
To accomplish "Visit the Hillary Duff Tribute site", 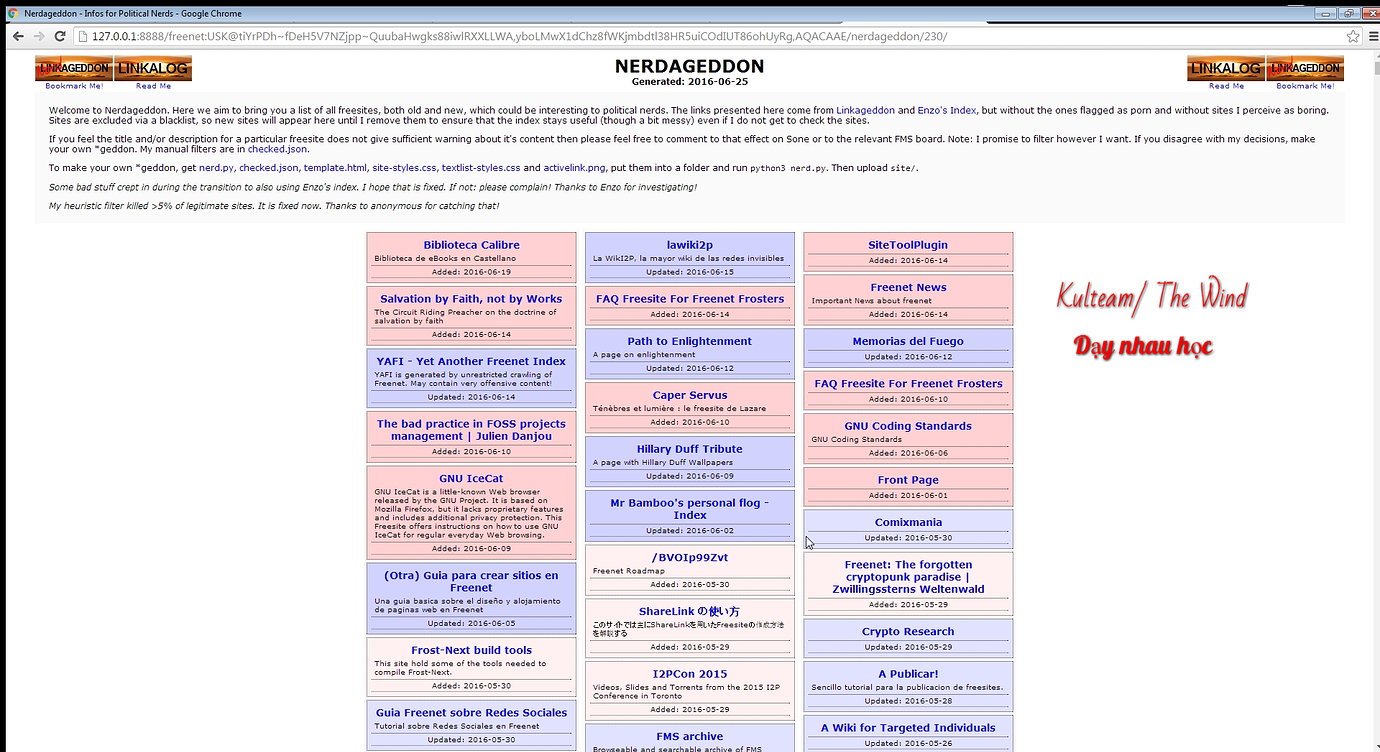I will [x=689, y=449].
